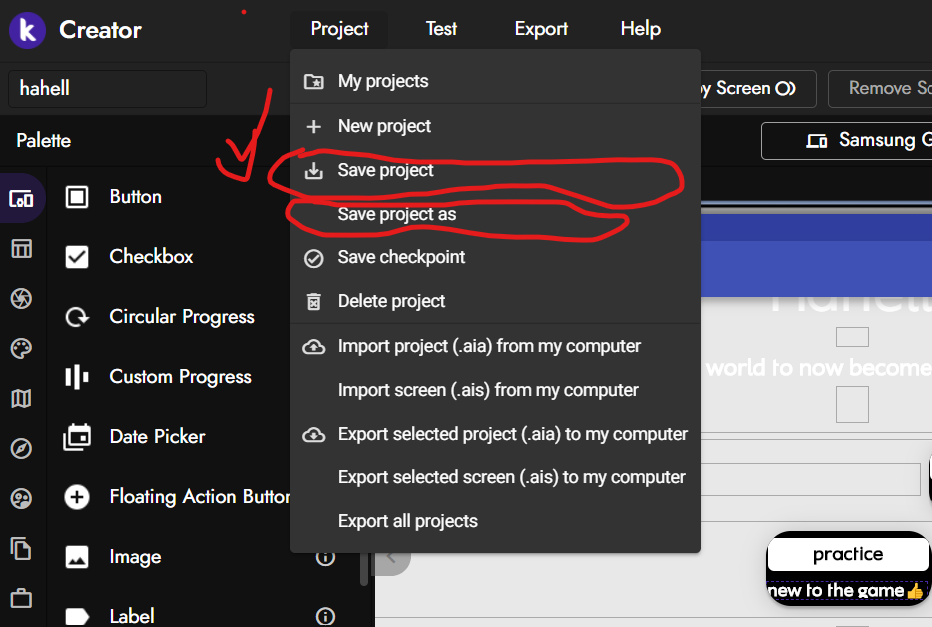Click the Remove Screen button

click(880, 89)
